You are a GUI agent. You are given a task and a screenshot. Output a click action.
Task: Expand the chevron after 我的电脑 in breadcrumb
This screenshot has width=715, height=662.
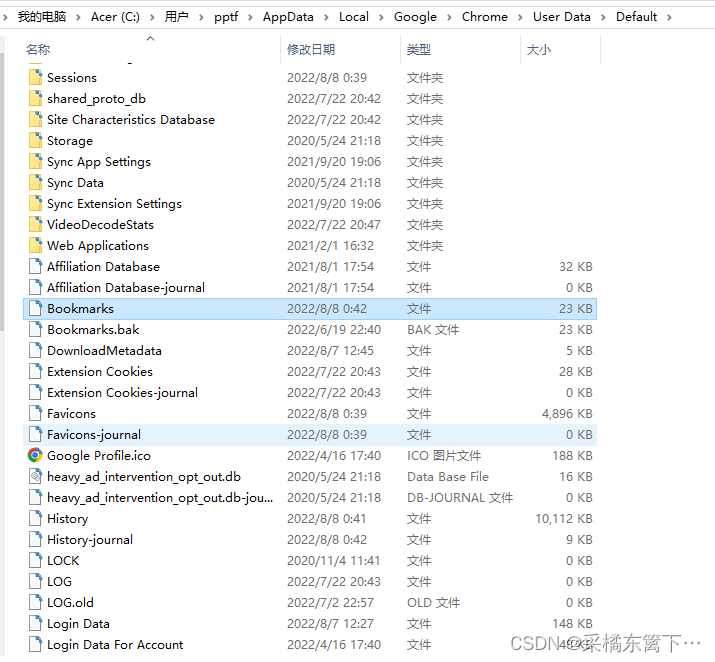[x=78, y=17]
